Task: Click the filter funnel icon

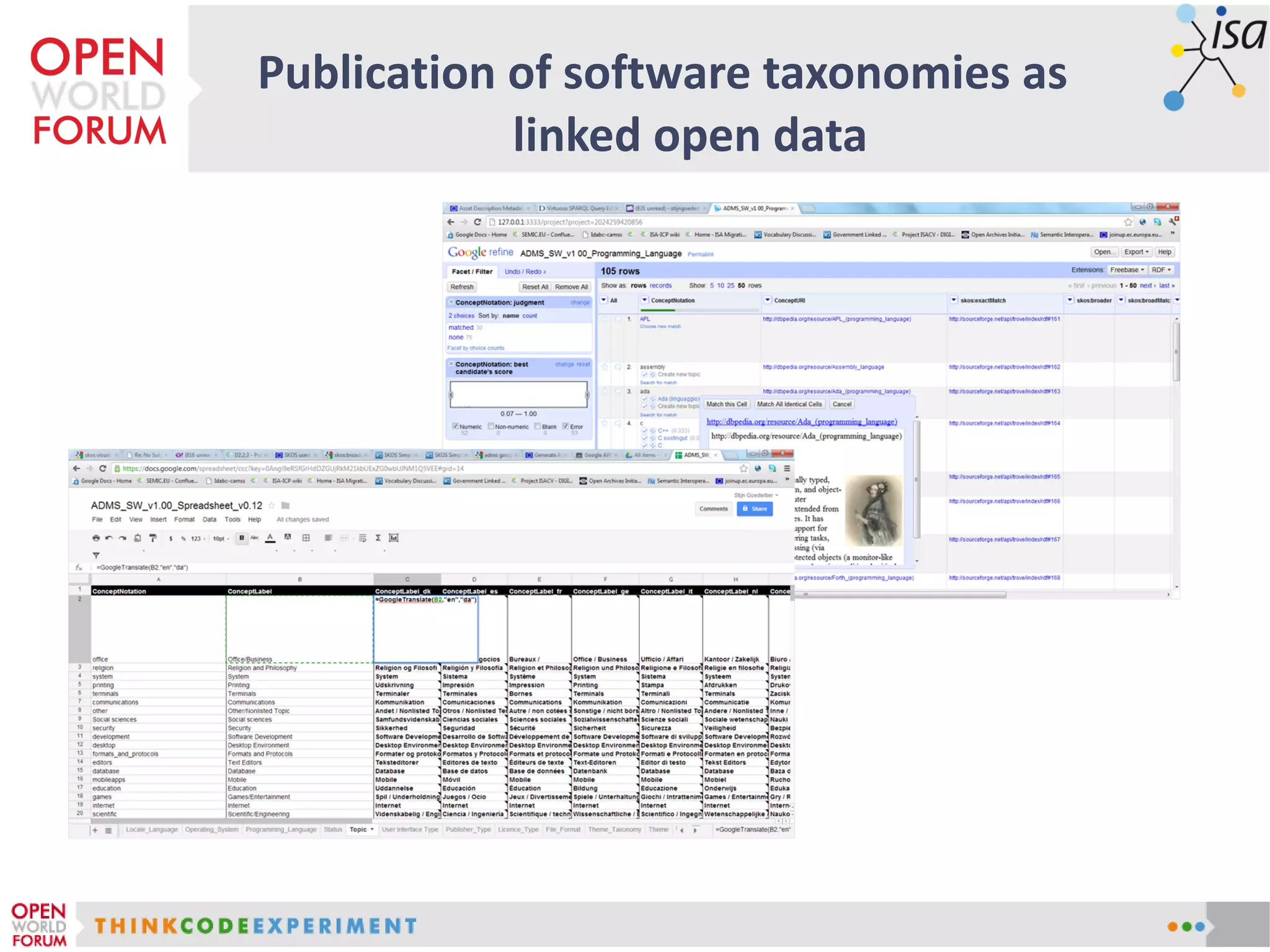Action: tap(96, 555)
